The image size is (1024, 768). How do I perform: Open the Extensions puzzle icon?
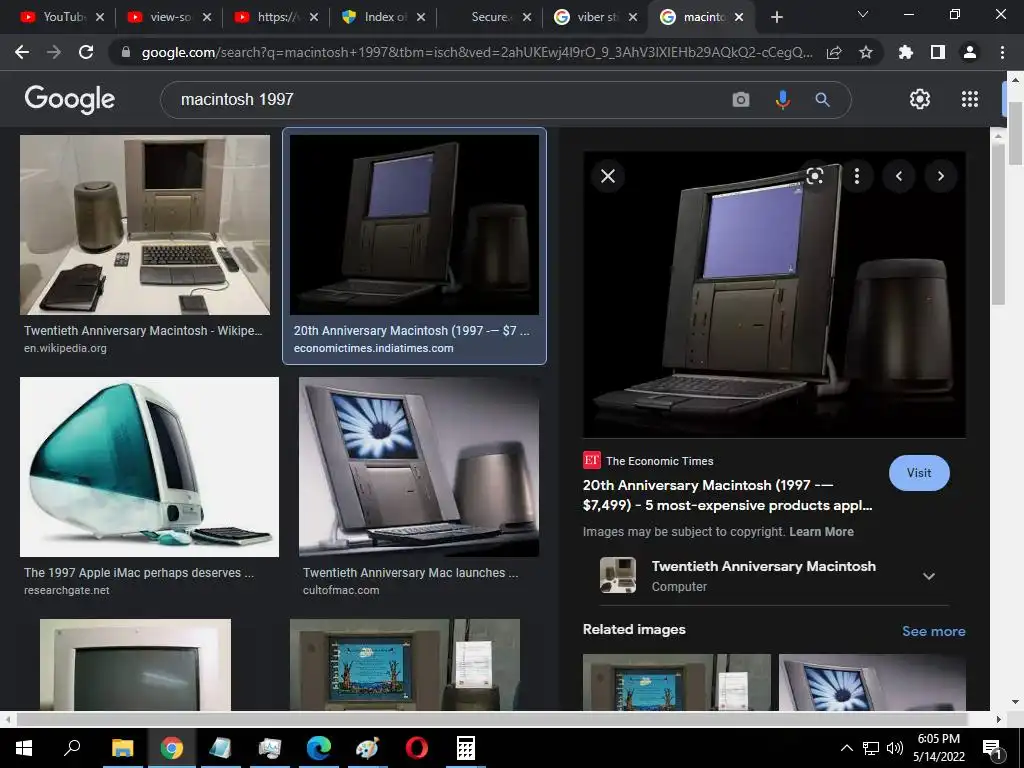[x=905, y=52]
